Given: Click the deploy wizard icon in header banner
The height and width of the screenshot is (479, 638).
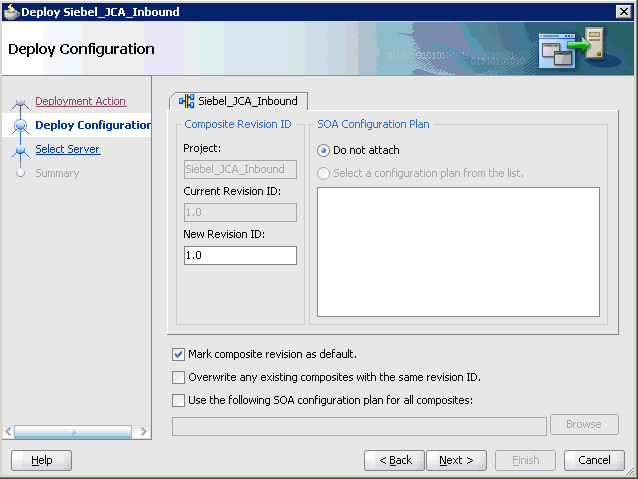Looking at the screenshot, I should pos(571,48).
